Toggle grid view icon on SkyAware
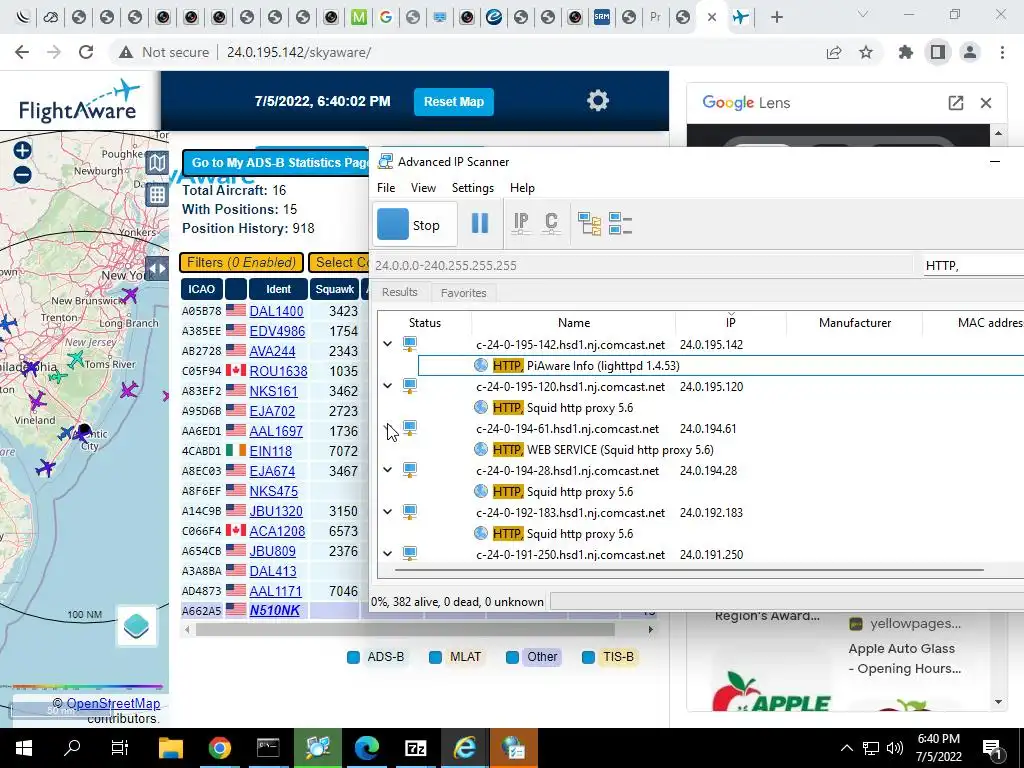 point(157,194)
